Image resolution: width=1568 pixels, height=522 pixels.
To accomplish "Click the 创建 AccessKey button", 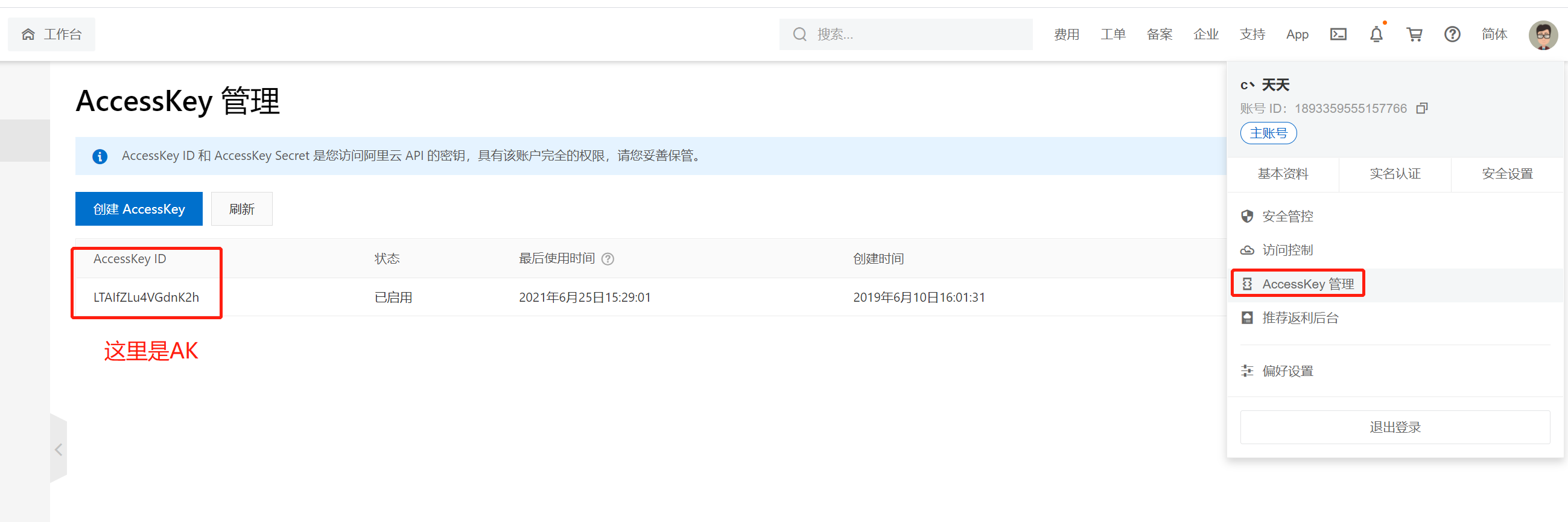I will click(139, 209).
